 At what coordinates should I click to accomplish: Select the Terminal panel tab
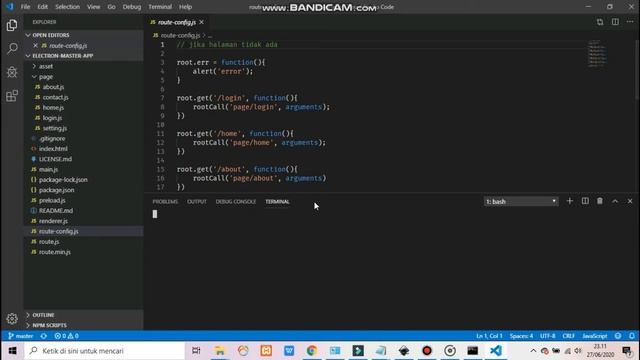[x=277, y=202]
